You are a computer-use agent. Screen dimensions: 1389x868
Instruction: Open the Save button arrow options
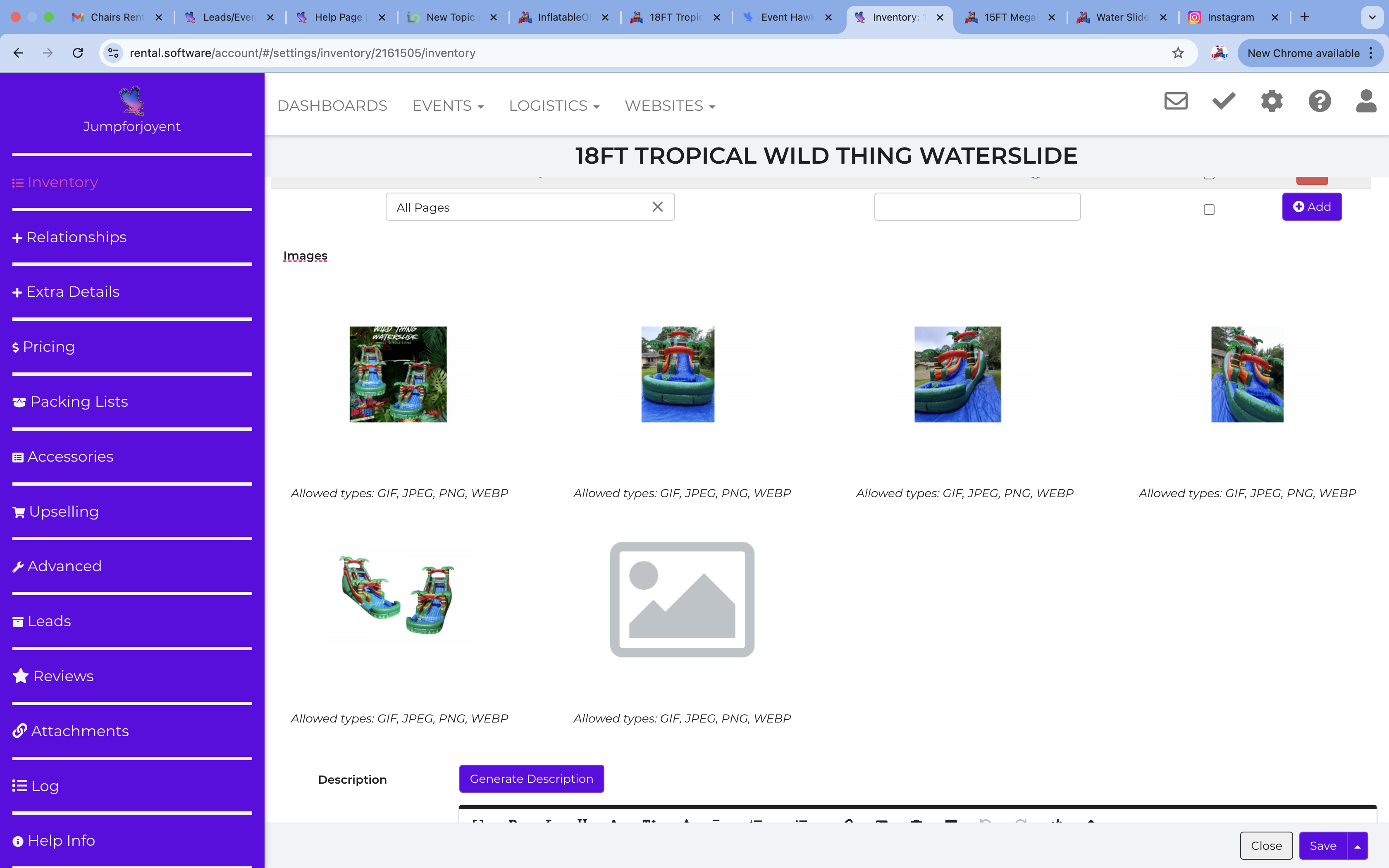[1358, 846]
